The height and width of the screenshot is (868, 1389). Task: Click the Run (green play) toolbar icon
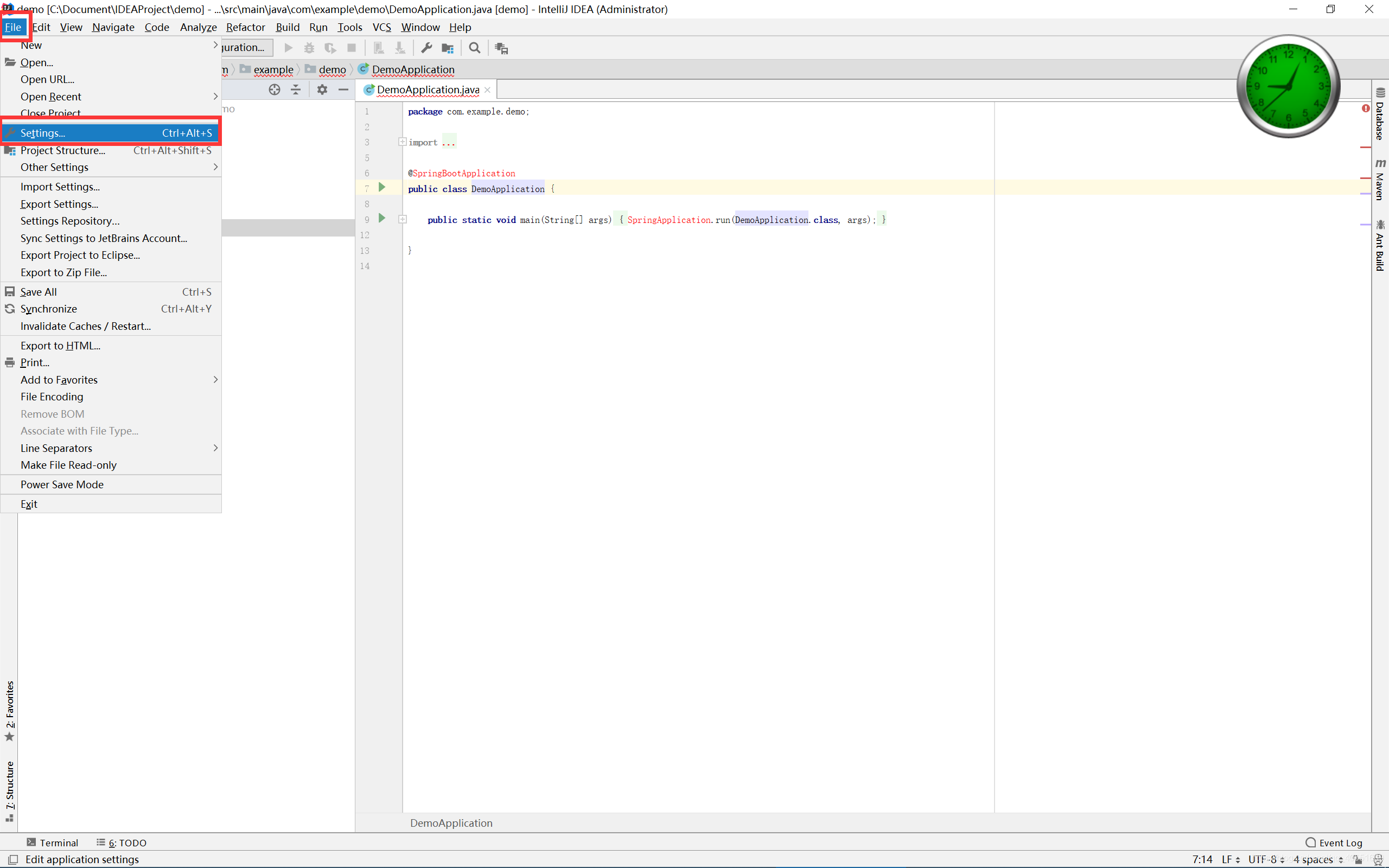point(289,48)
